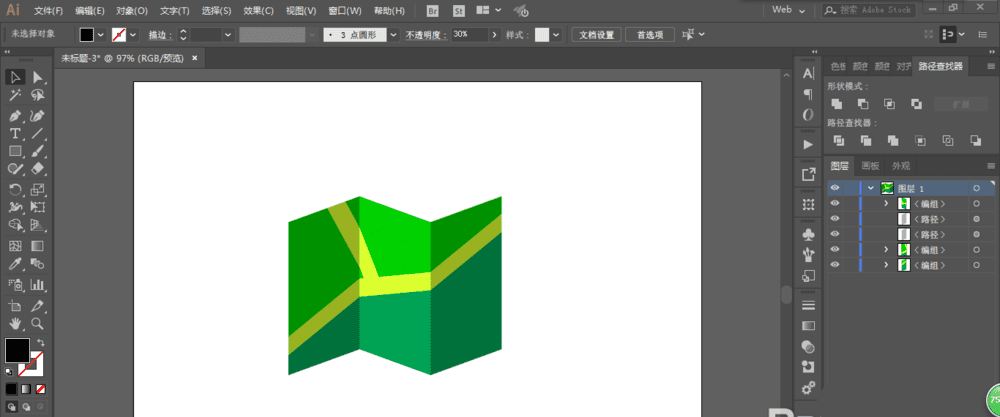This screenshot has height=417, width=1000.
Task: Click the 文档设置 button
Action: point(598,34)
